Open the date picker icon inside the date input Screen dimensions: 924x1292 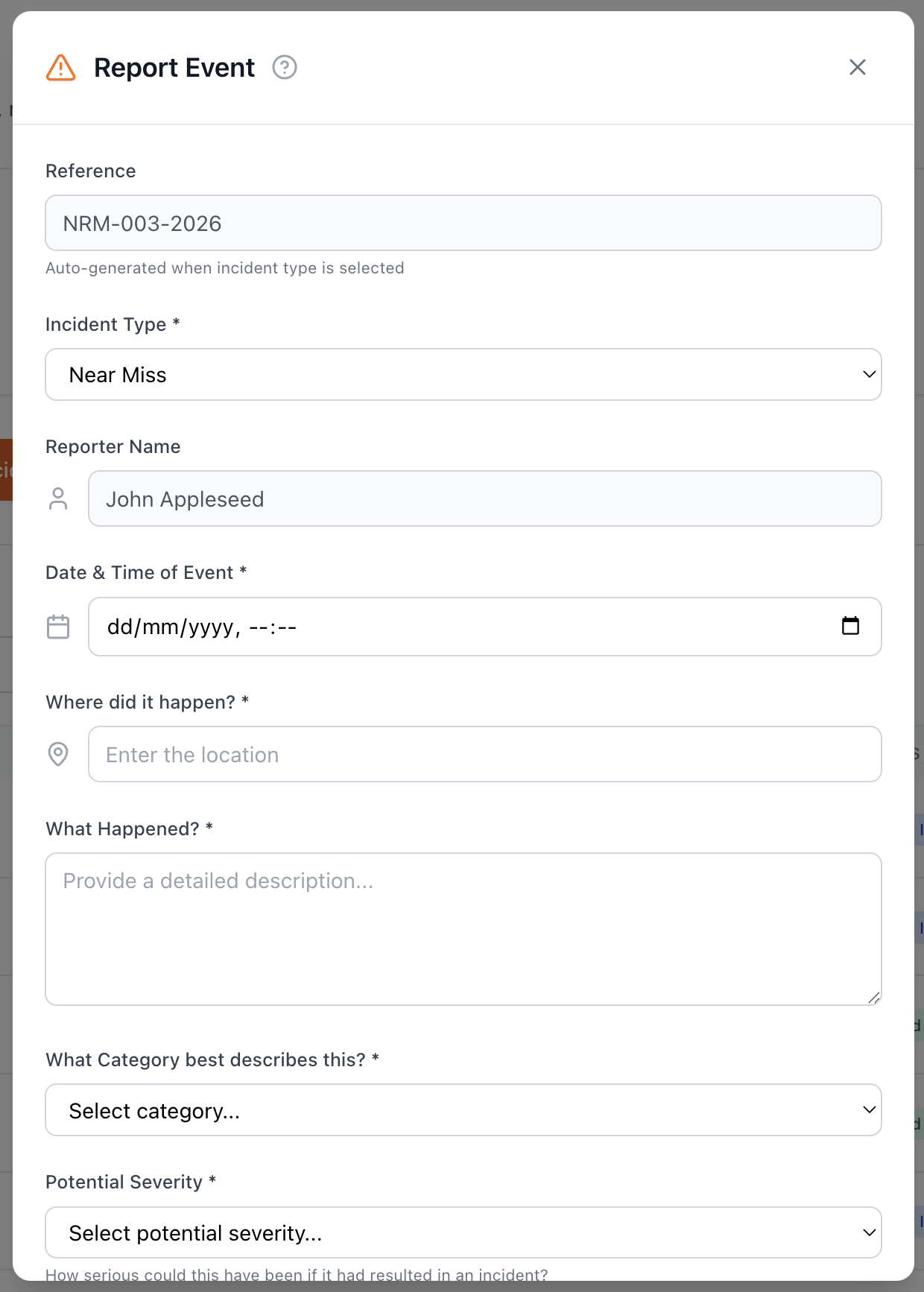point(851,627)
